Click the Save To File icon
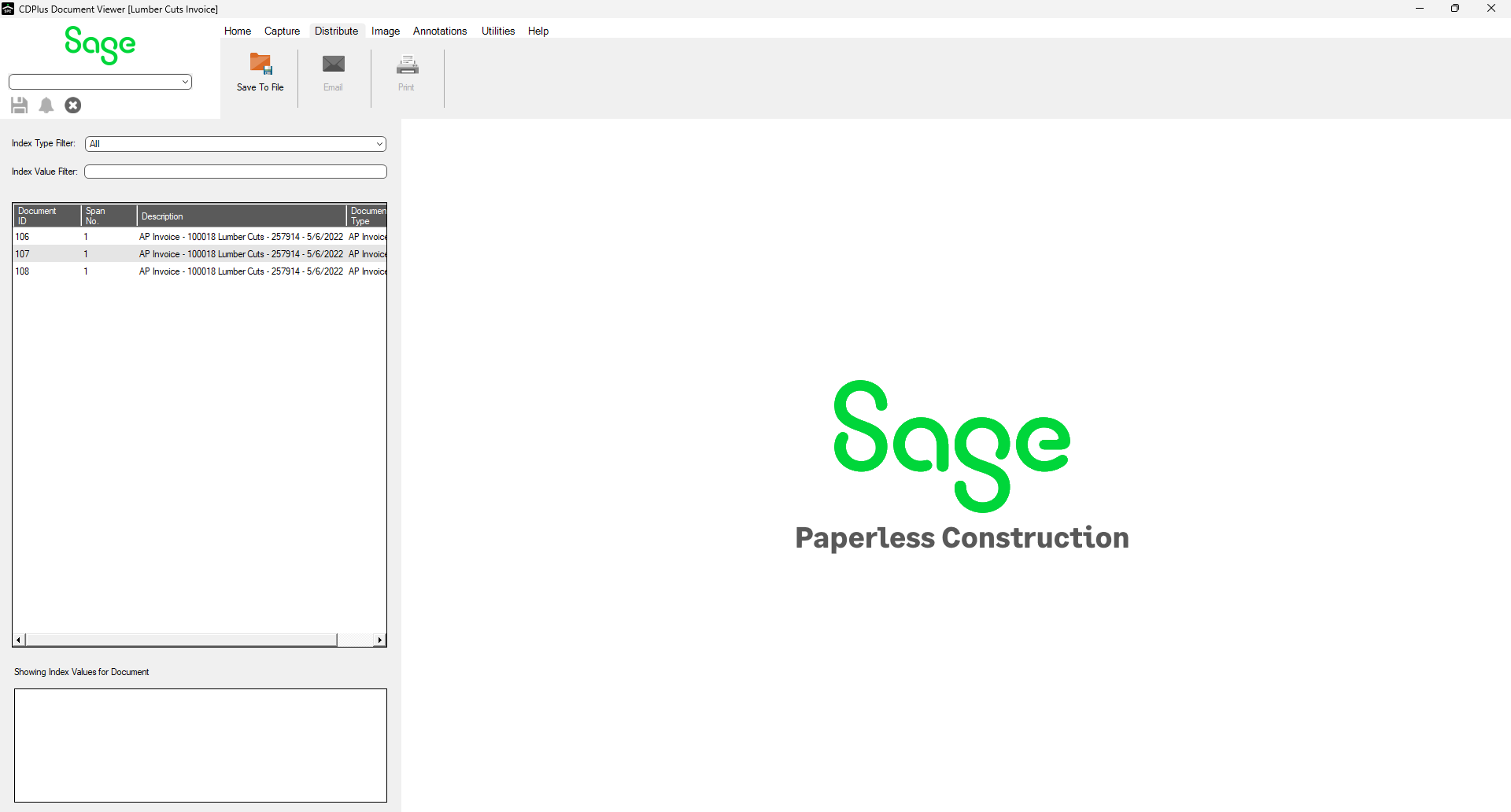 point(260,64)
